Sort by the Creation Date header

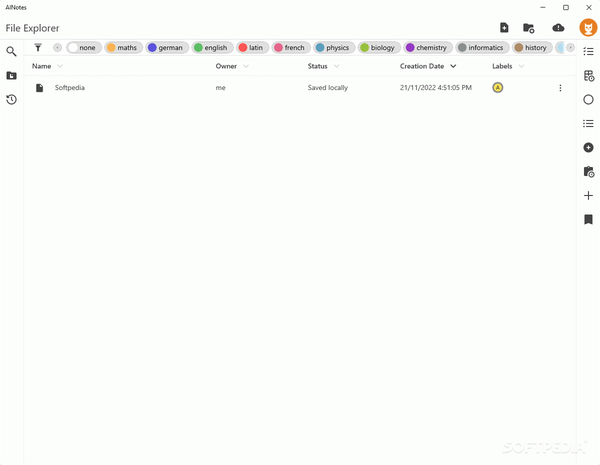[422, 66]
